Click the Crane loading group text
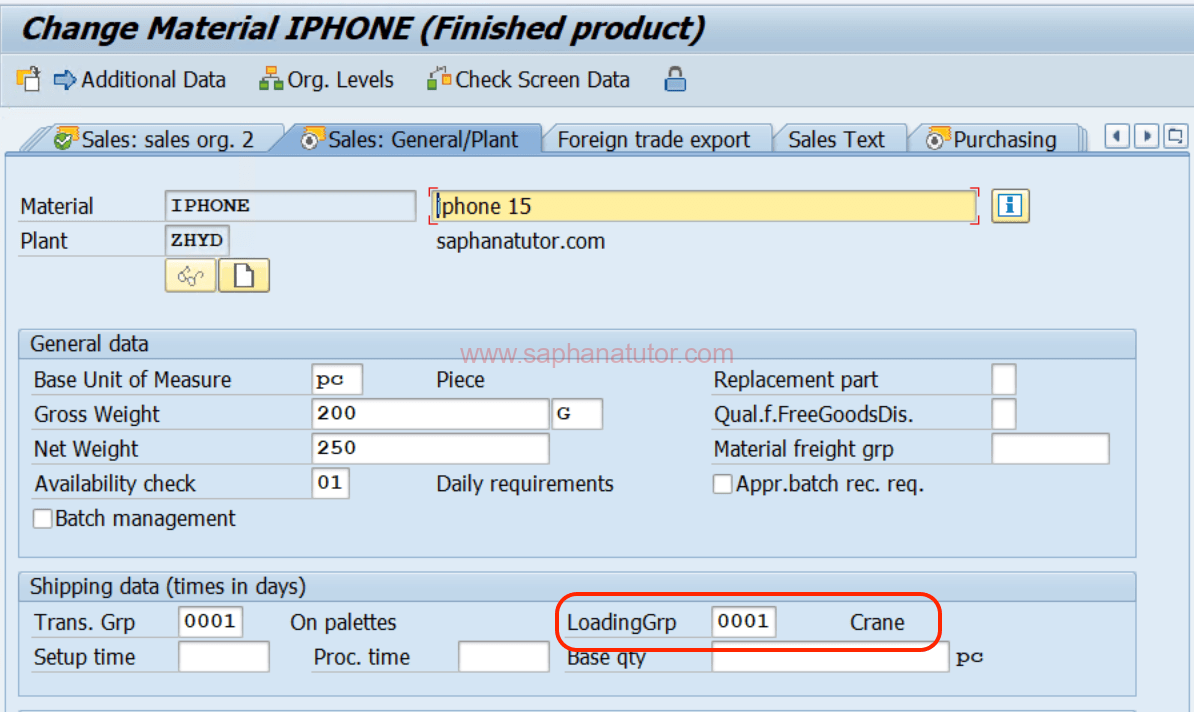 [x=876, y=622]
